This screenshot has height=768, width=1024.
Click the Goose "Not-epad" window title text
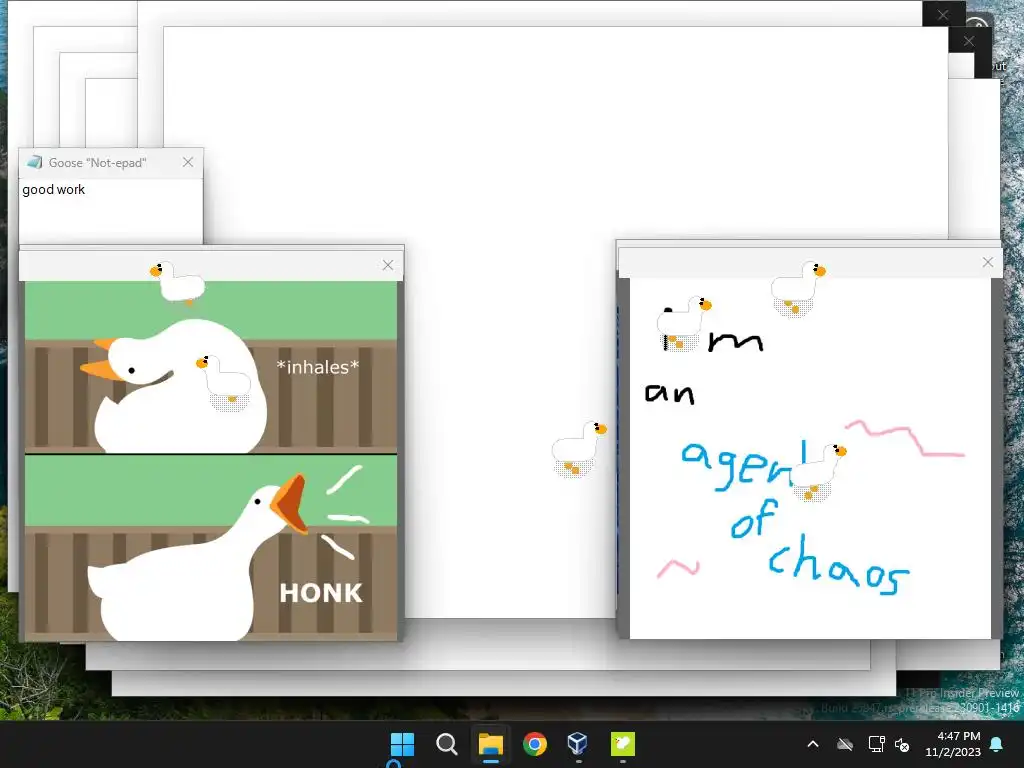[x=97, y=163]
